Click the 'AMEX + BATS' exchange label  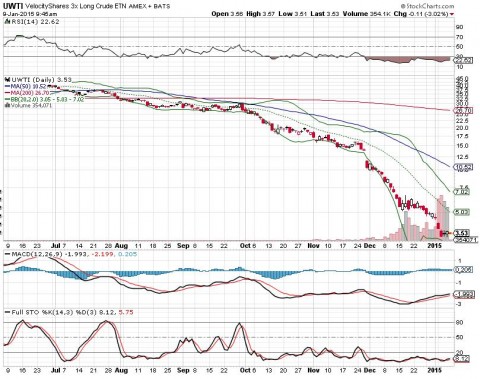pyautogui.click(x=150, y=6)
